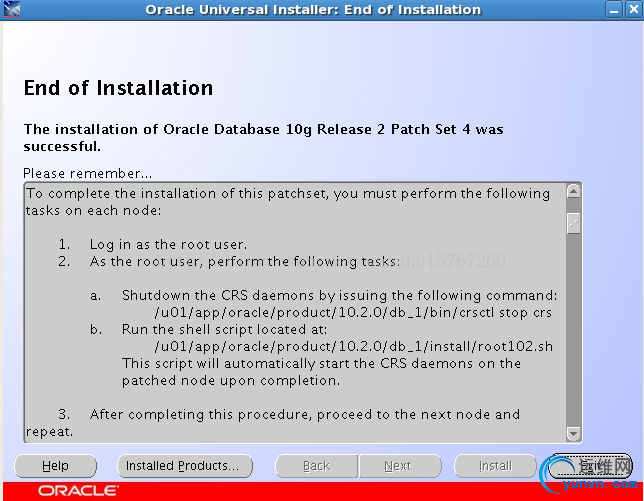Close the Oracle Universal Installer window

click(x=634, y=9)
